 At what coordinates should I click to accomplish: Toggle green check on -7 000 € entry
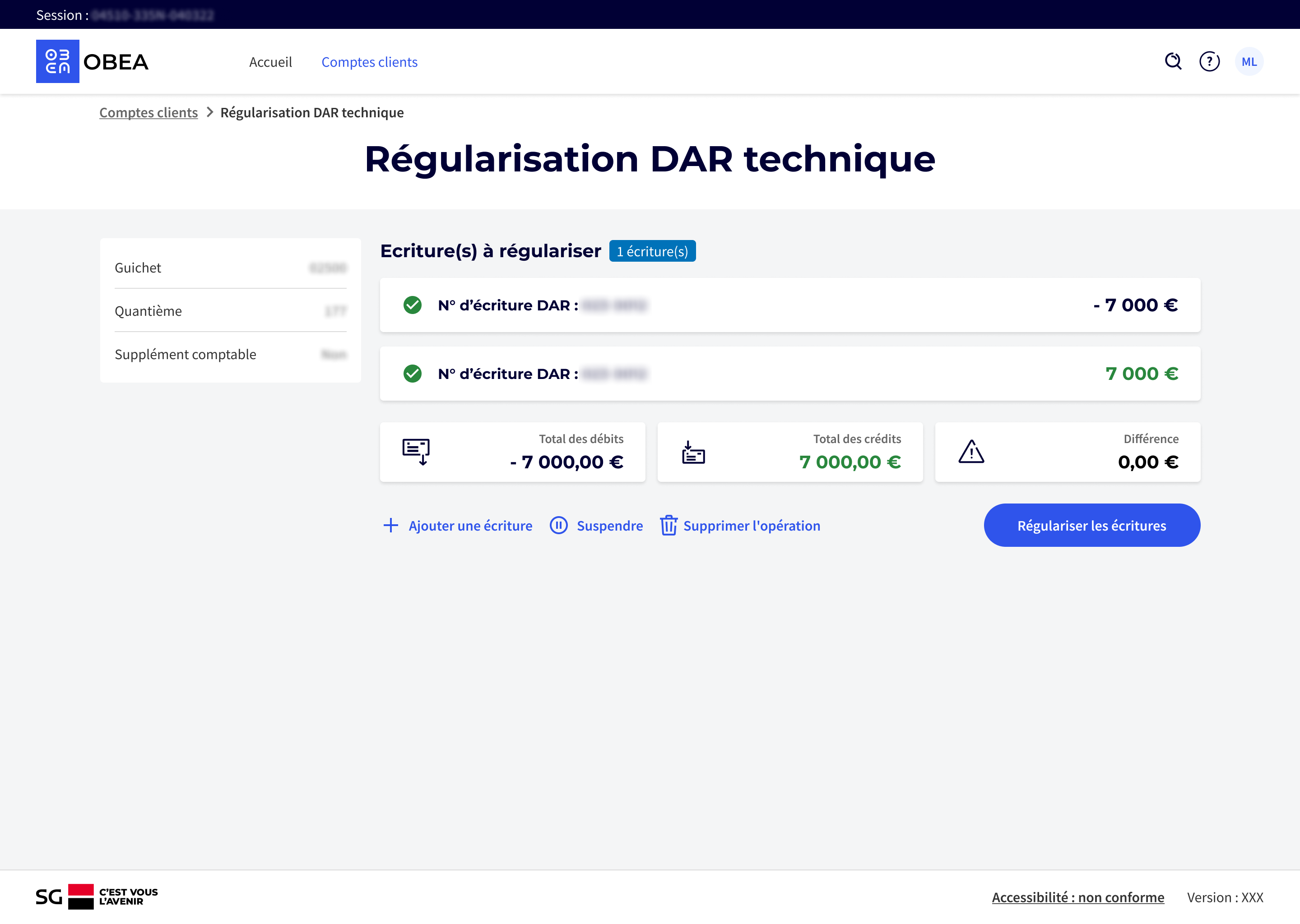point(413,305)
